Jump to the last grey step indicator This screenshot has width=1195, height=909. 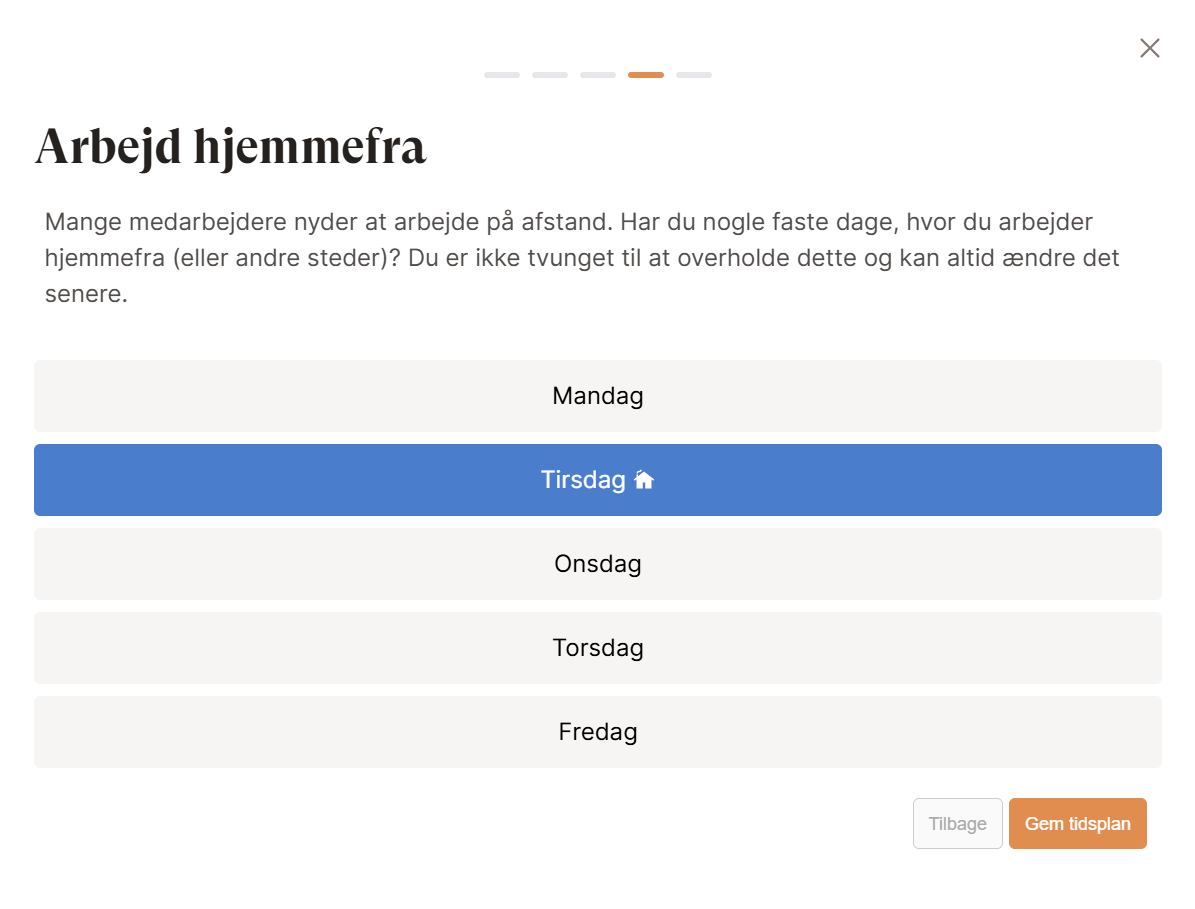(x=694, y=75)
